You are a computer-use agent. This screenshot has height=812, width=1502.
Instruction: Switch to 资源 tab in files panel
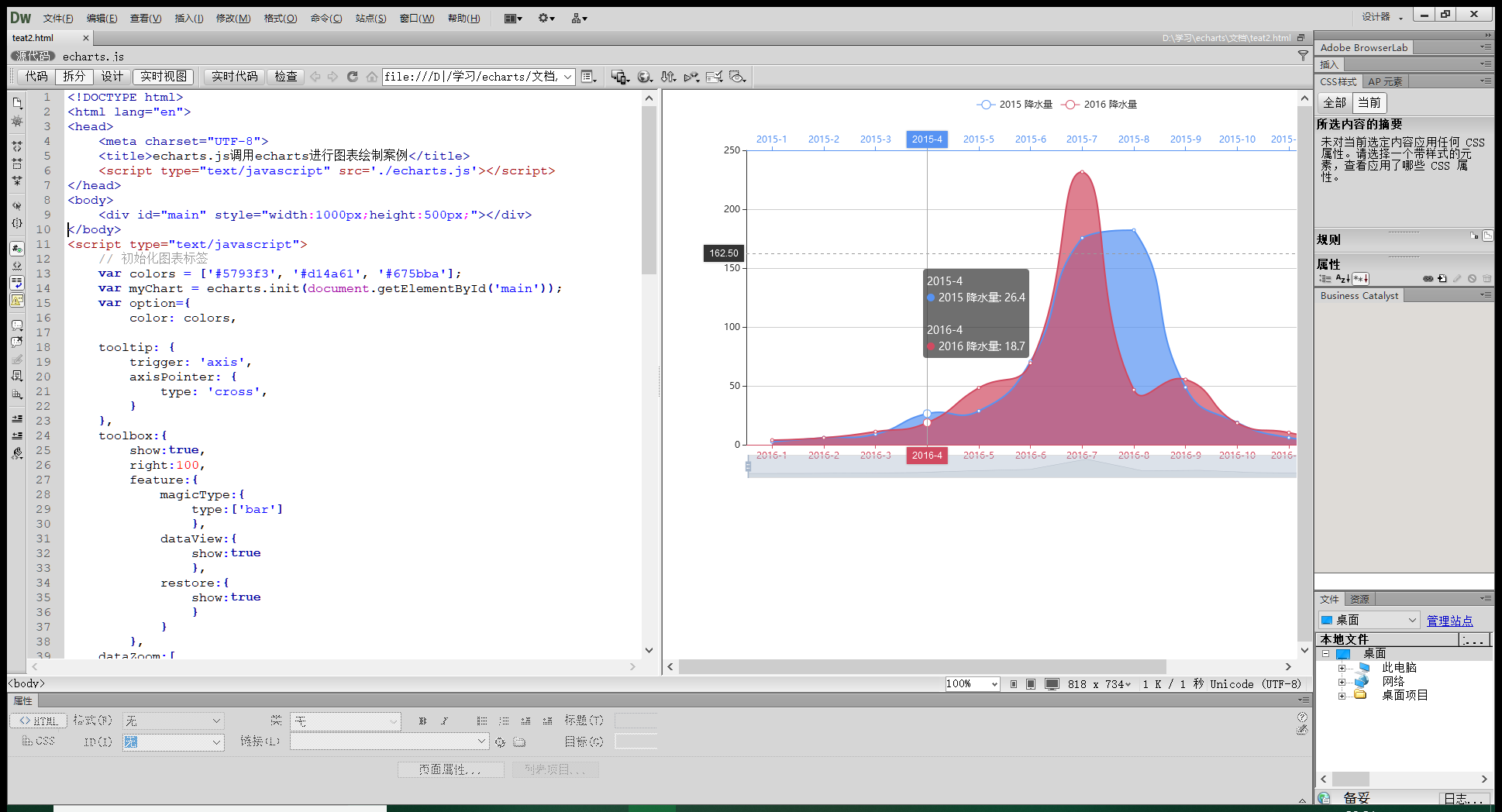coord(1359,599)
